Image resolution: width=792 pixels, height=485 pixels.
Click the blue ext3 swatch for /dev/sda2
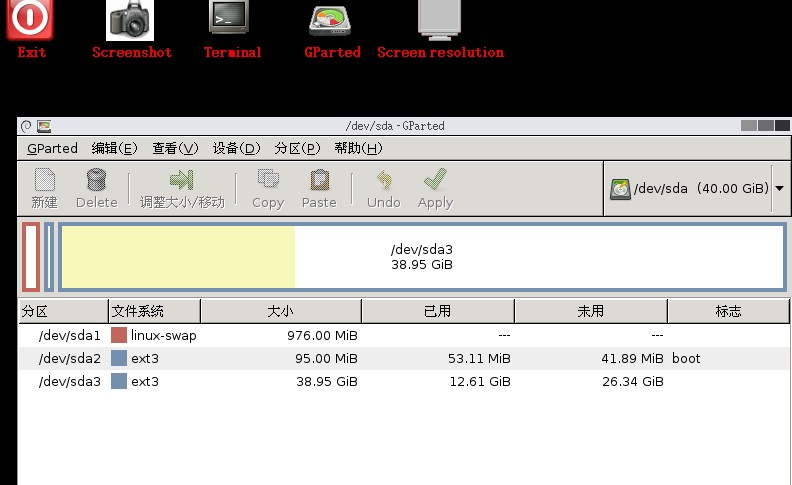(119, 358)
